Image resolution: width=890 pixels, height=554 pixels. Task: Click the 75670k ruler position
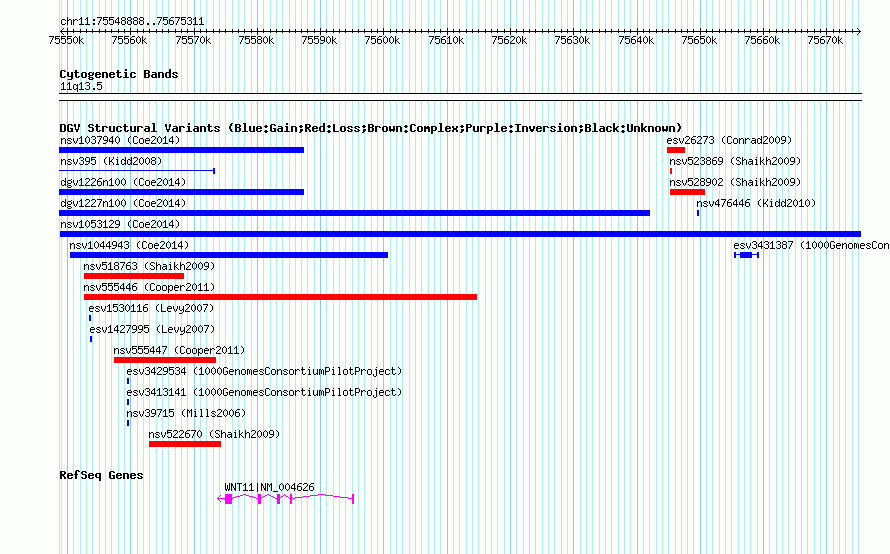tap(825, 40)
